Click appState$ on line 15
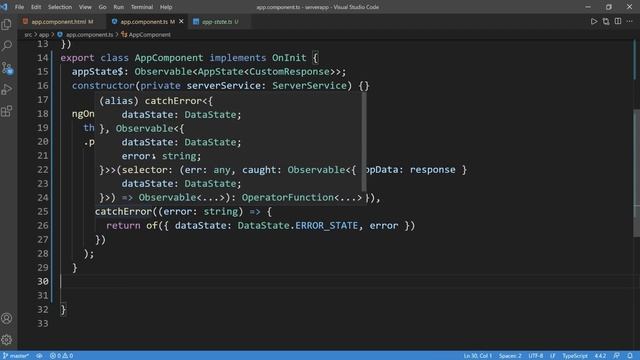Screen dimensions: 640x360 pyautogui.click(x=97, y=71)
